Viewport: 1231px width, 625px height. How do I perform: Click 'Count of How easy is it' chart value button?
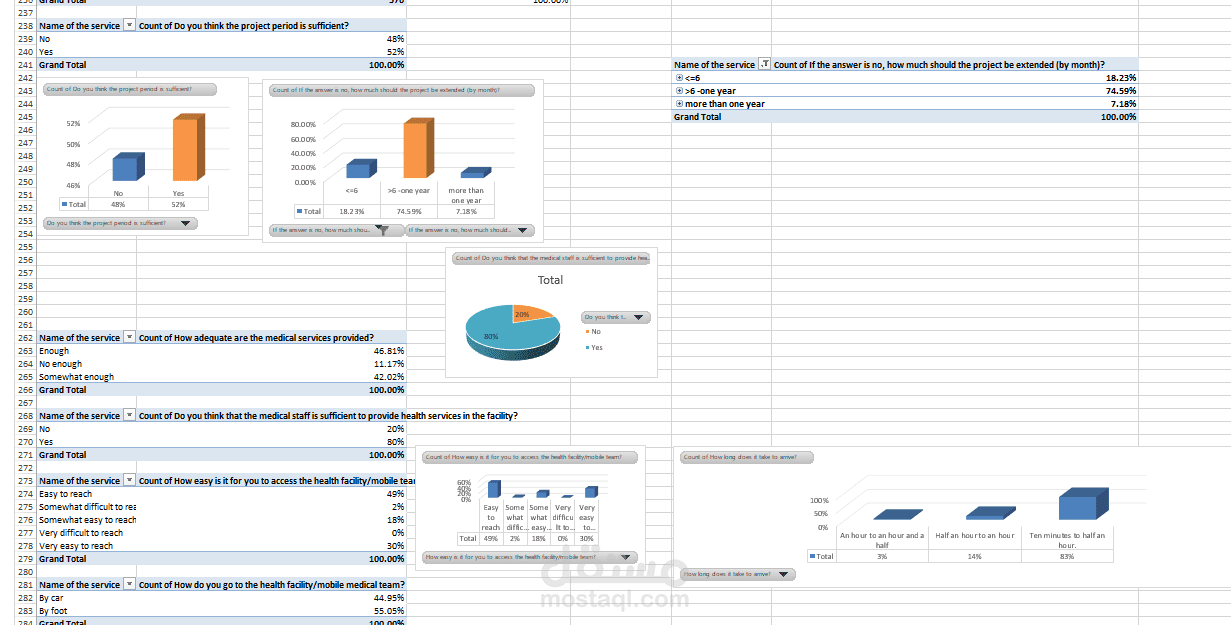click(x=529, y=457)
